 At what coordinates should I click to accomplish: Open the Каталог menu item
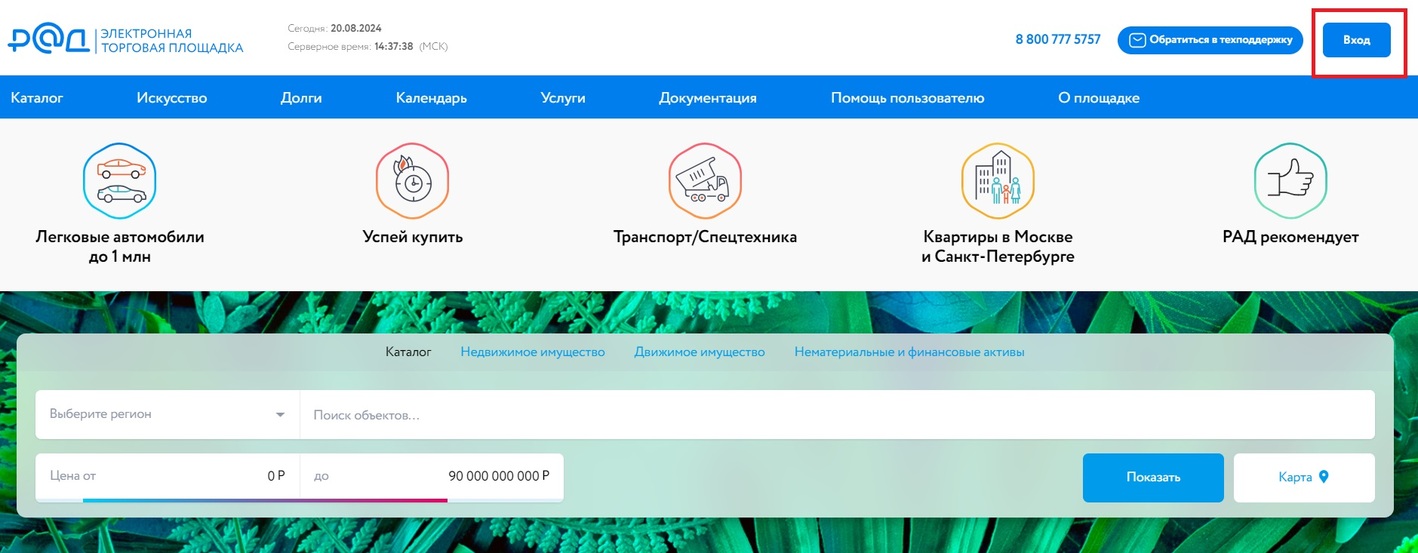tap(37, 98)
